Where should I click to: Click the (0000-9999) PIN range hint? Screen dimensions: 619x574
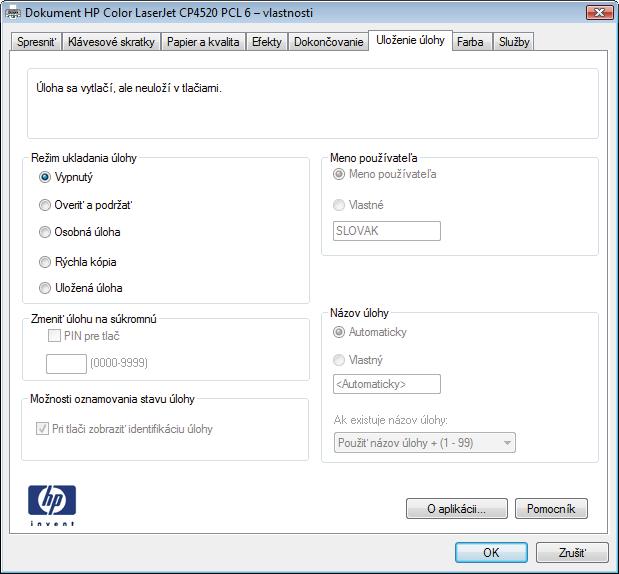[x=119, y=363]
